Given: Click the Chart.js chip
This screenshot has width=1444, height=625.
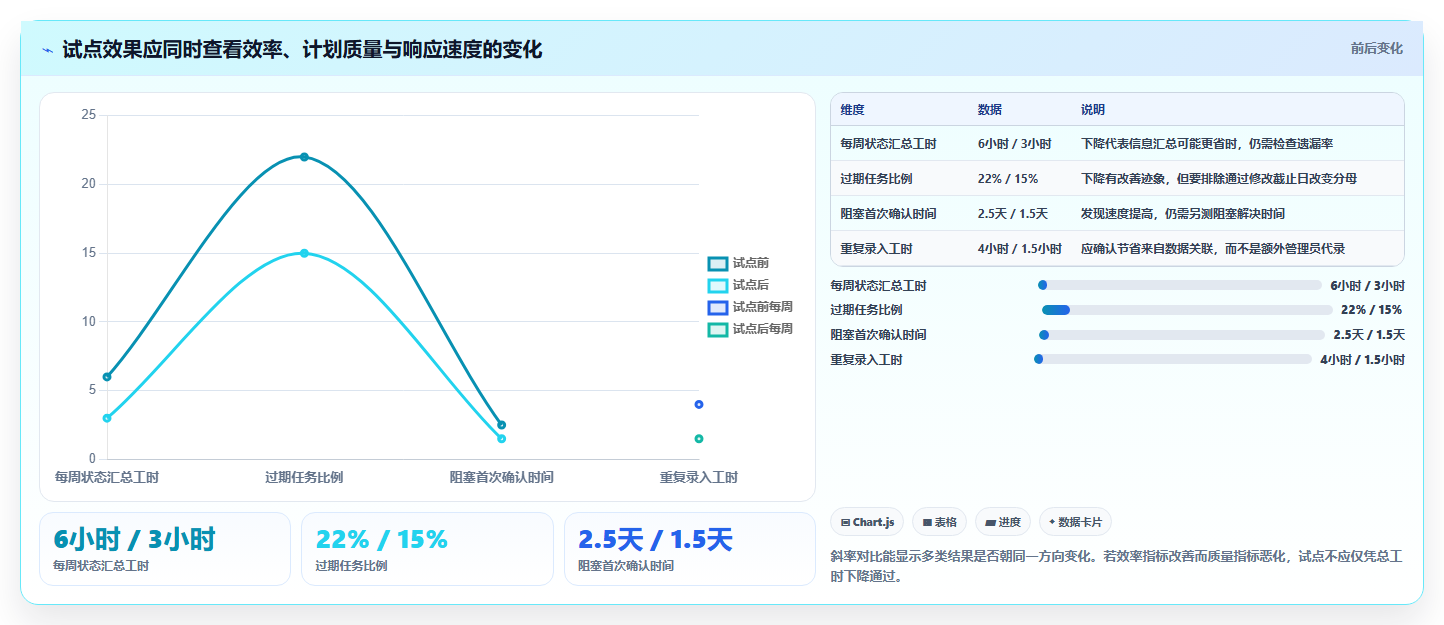Looking at the screenshot, I should [x=867, y=522].
